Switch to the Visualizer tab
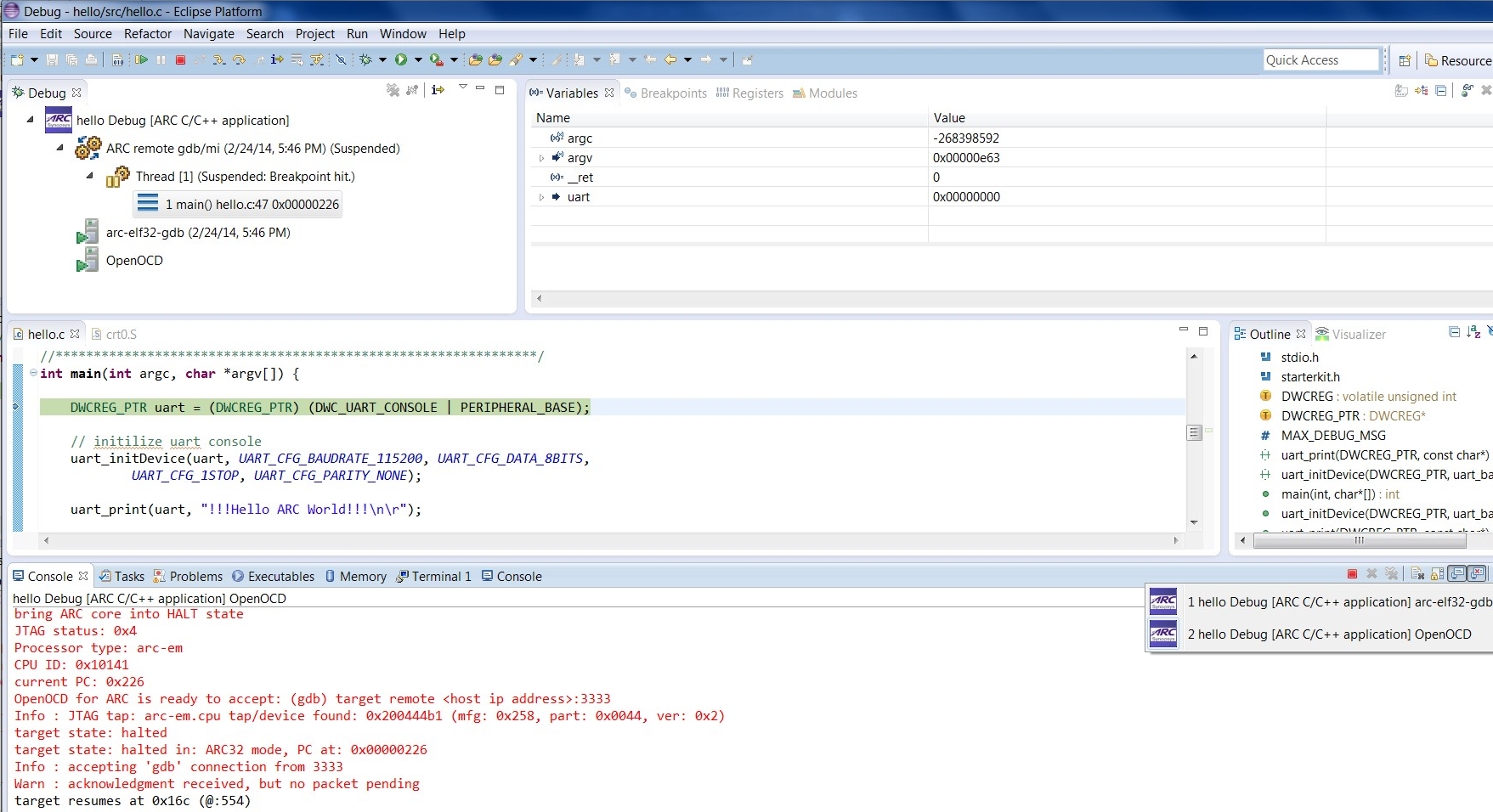Viewport: 1493px width, 812px height. pyautogui.click(x=1351, y=334)
